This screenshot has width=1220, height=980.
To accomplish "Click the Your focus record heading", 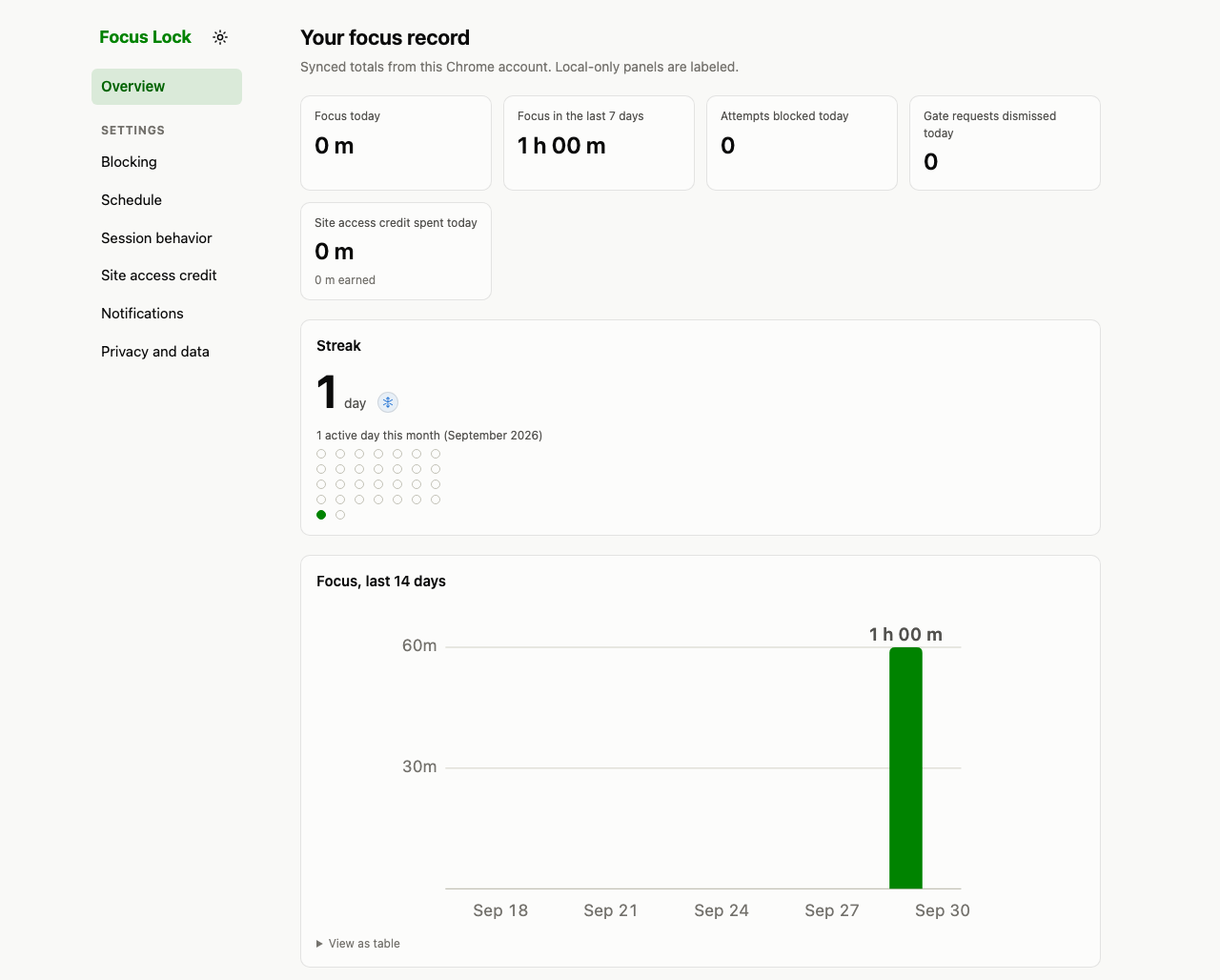I will click(385, 38).
